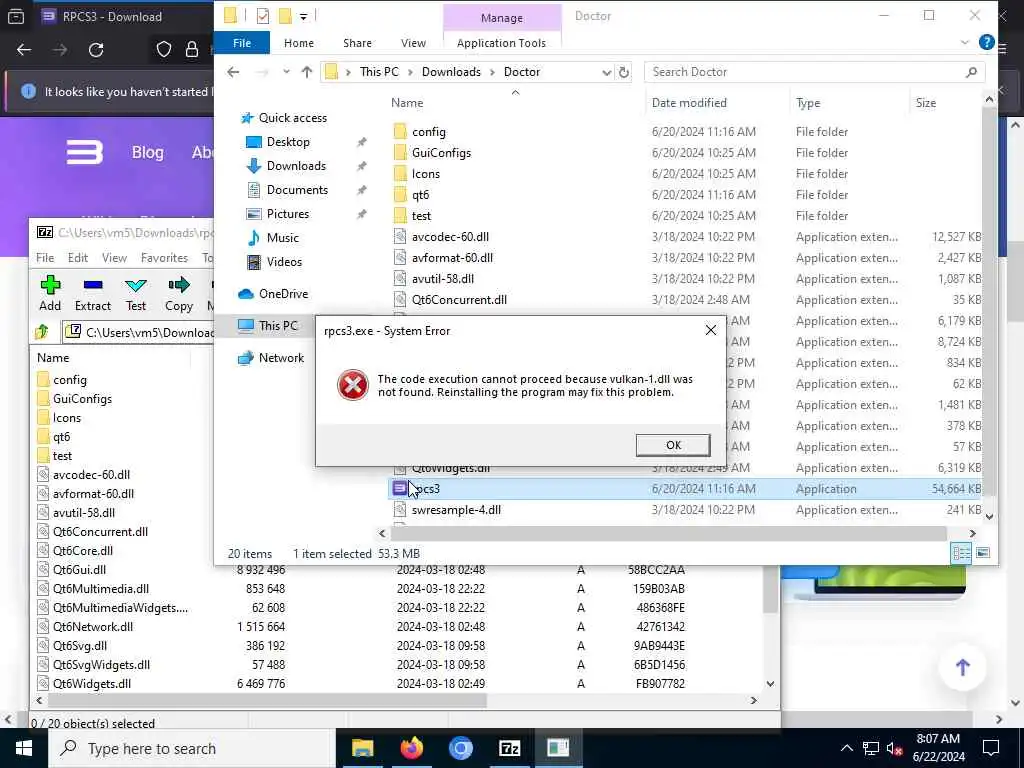Select config folder in Explorer list

pyautogui.click(x=428, y=132)
